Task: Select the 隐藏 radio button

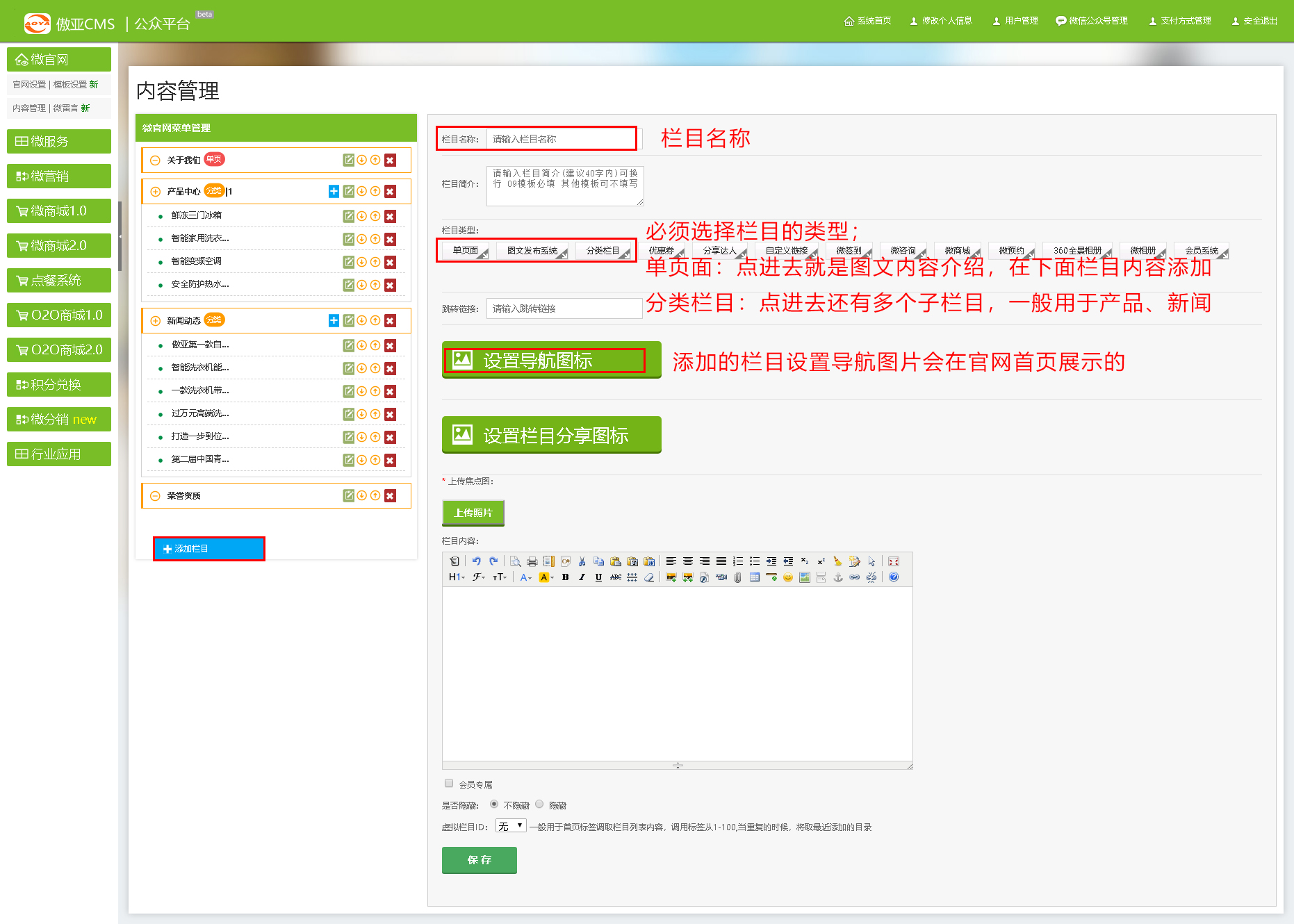Action: point(539,805)
